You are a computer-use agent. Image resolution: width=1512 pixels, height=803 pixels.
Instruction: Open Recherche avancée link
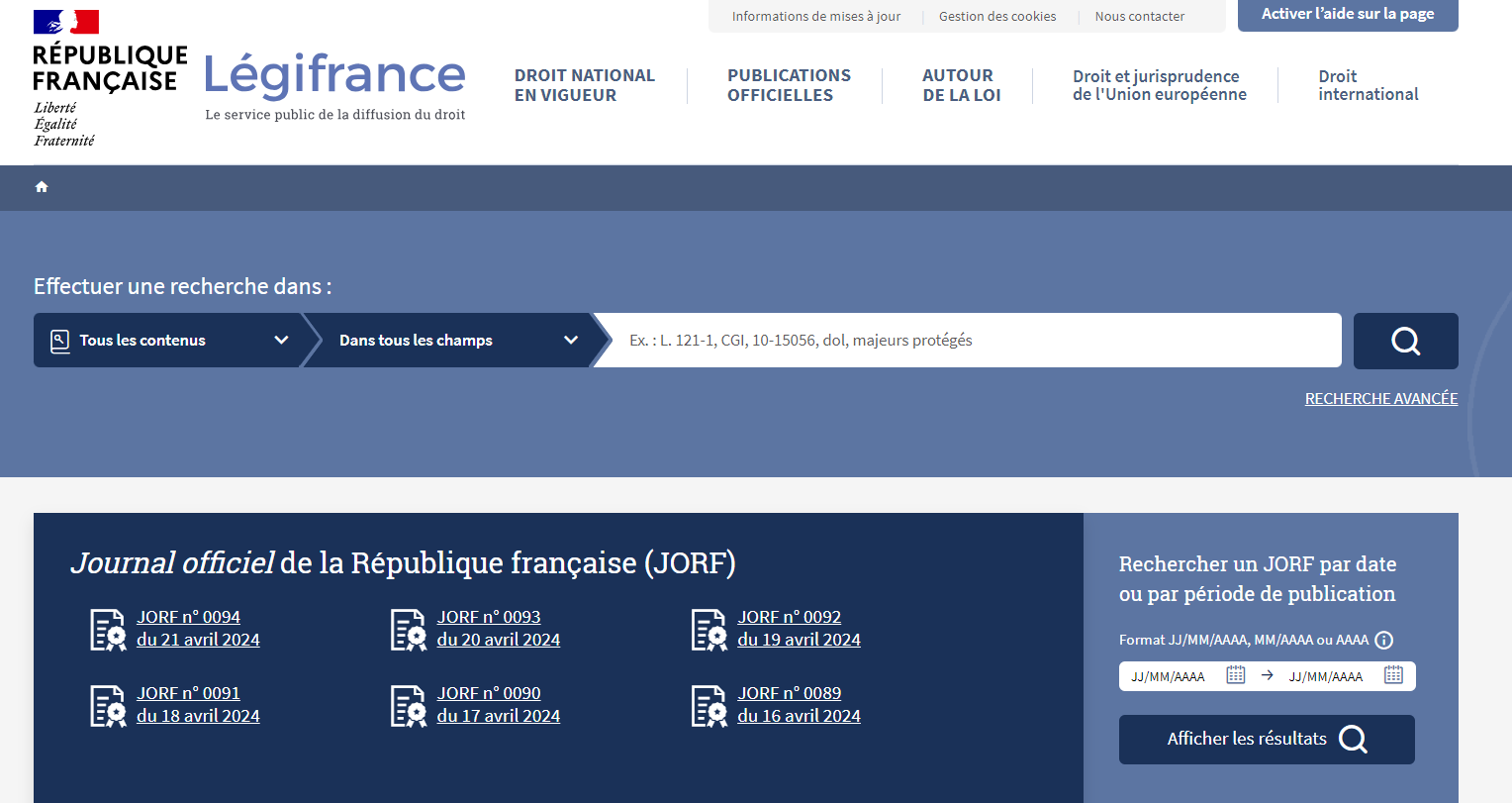[x=1381, y=398]
